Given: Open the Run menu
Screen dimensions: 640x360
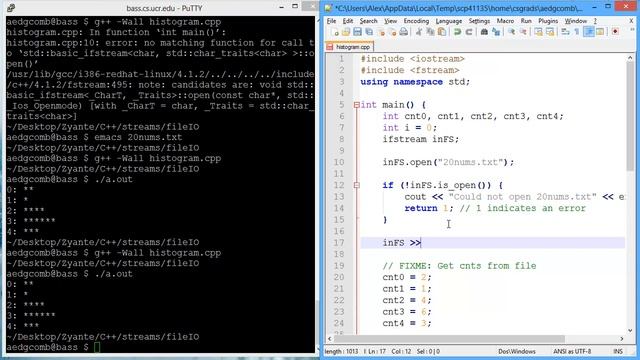Looking at the screenshot, I should [x=526, y=21].
